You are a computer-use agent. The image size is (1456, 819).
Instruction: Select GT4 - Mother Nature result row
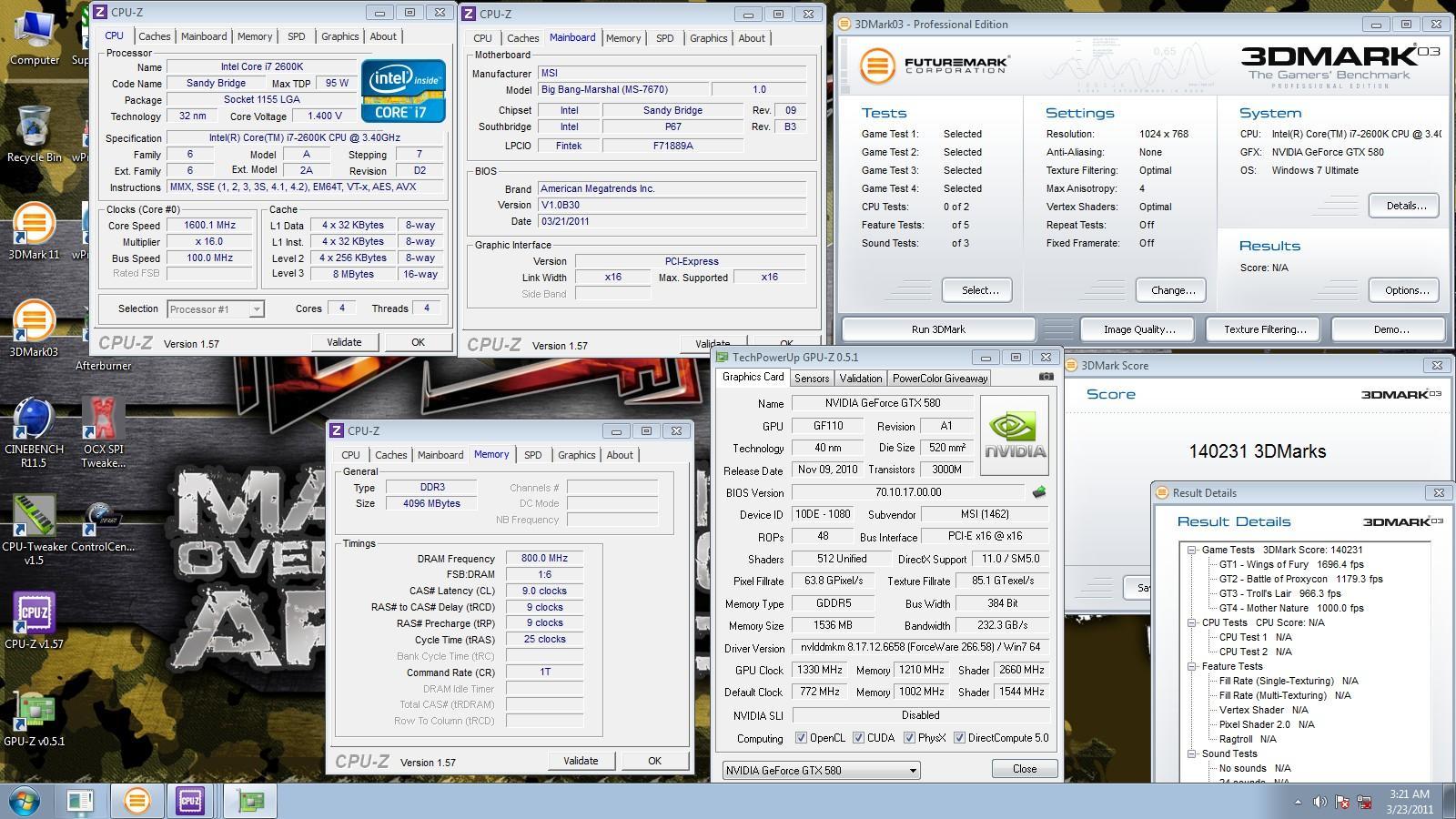click(1290, 608)
